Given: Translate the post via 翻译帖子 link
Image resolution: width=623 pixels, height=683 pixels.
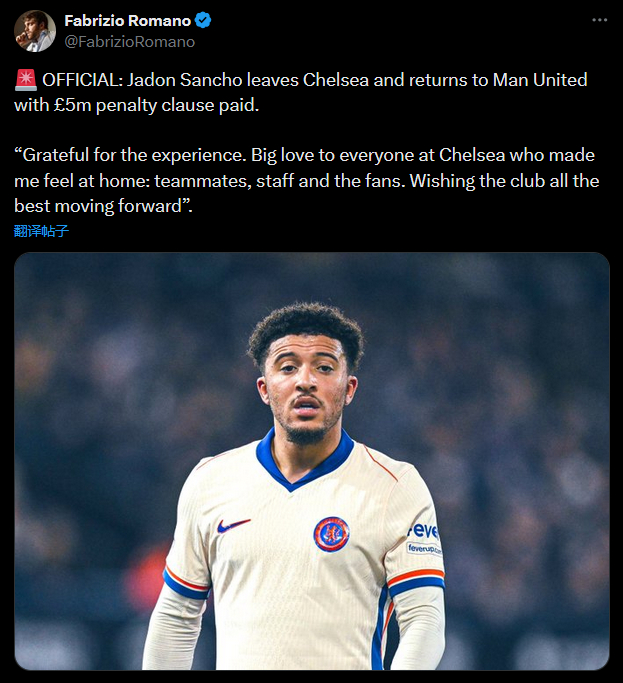Looking at the screenshot, I should (x=42, y=231).
